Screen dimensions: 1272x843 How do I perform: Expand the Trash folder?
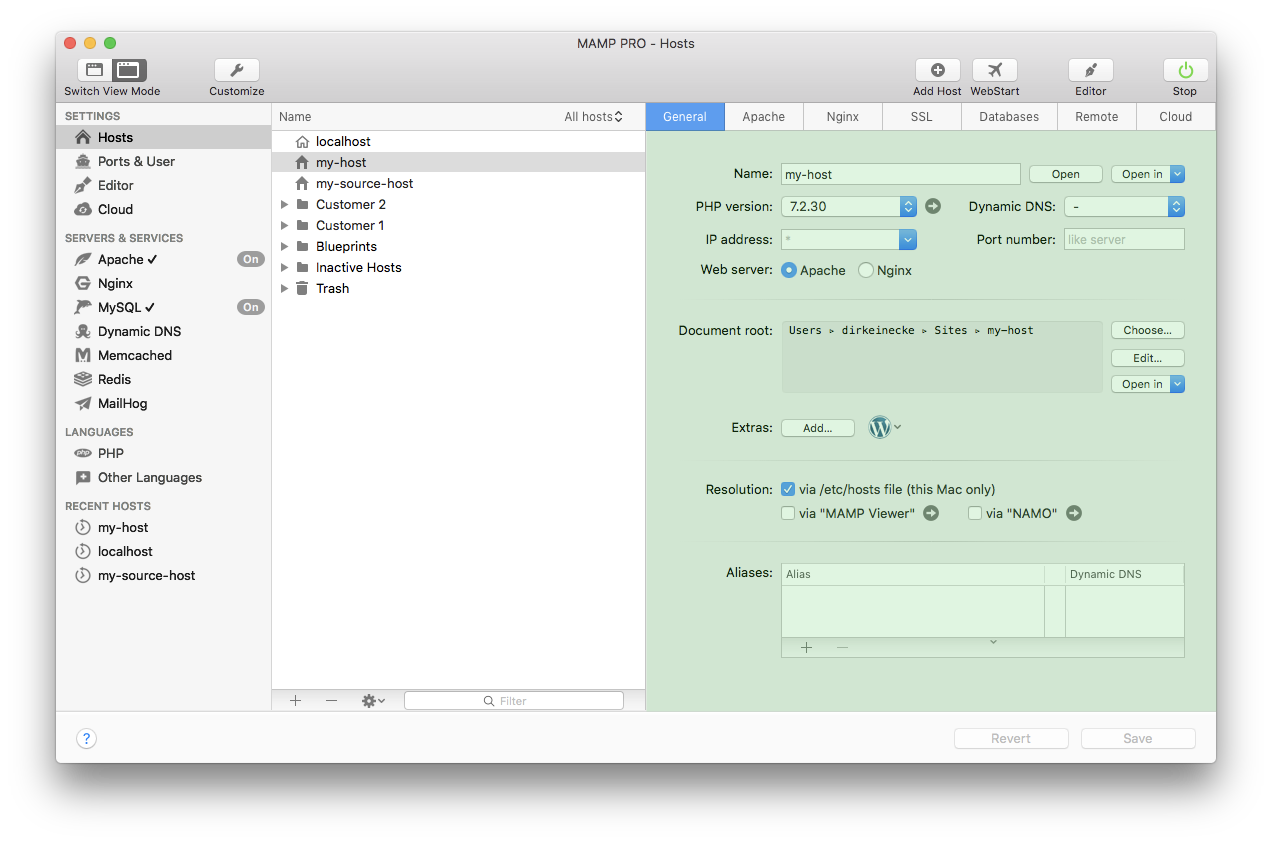[x=284, y=288]
